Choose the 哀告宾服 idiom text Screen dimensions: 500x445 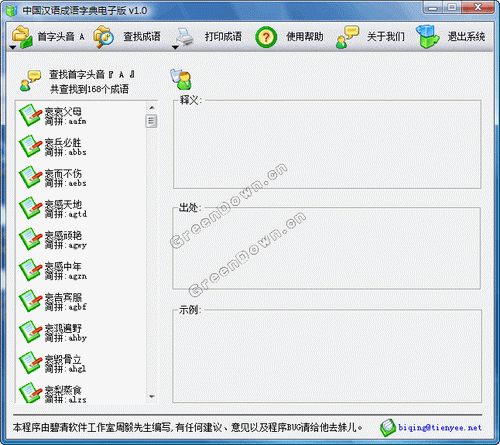pos(63,297)
